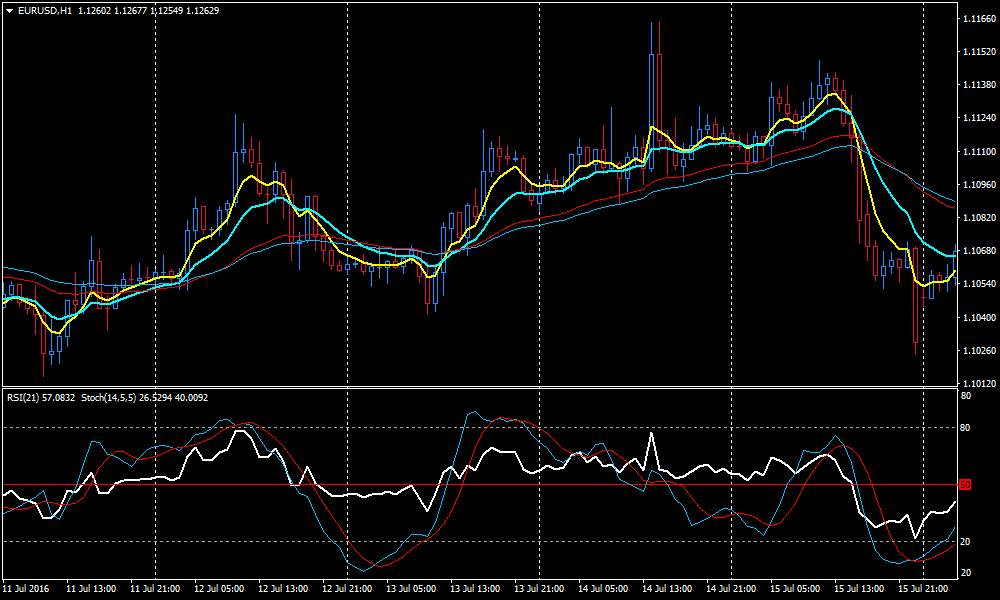Open the chart menu triangle beside EURUSD,H1

9,10
